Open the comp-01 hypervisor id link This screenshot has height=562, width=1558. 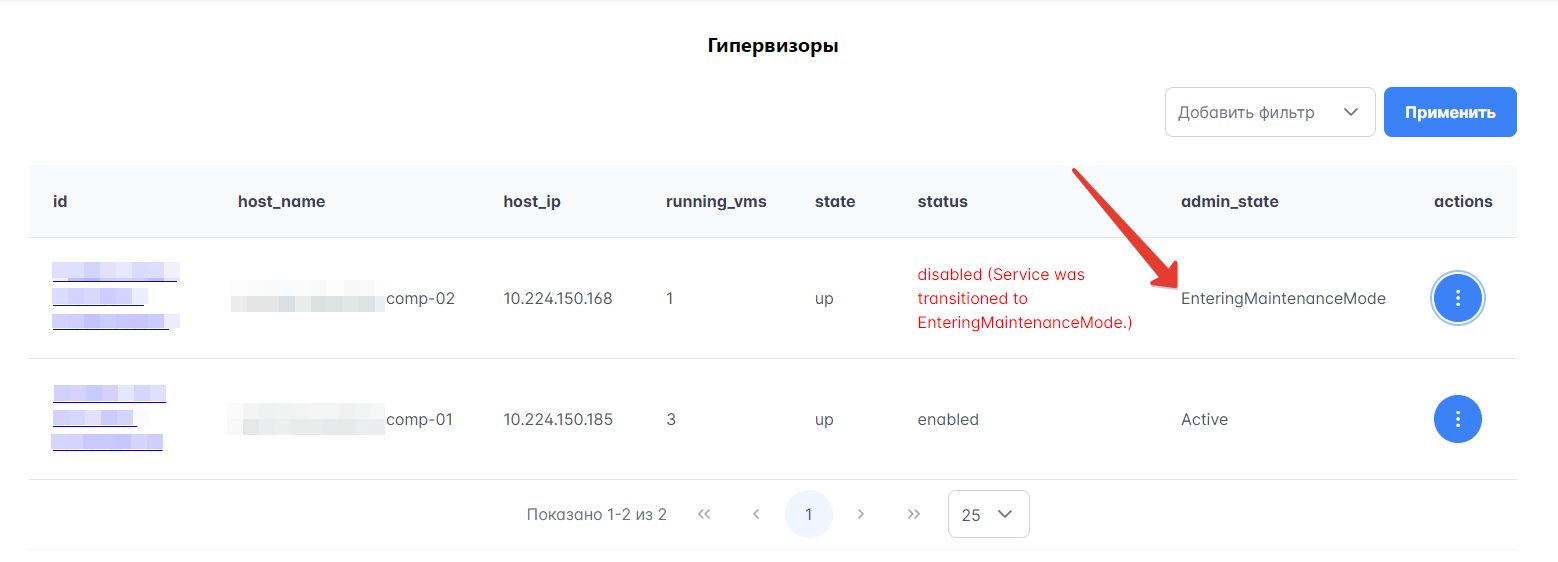pos(108,418)
